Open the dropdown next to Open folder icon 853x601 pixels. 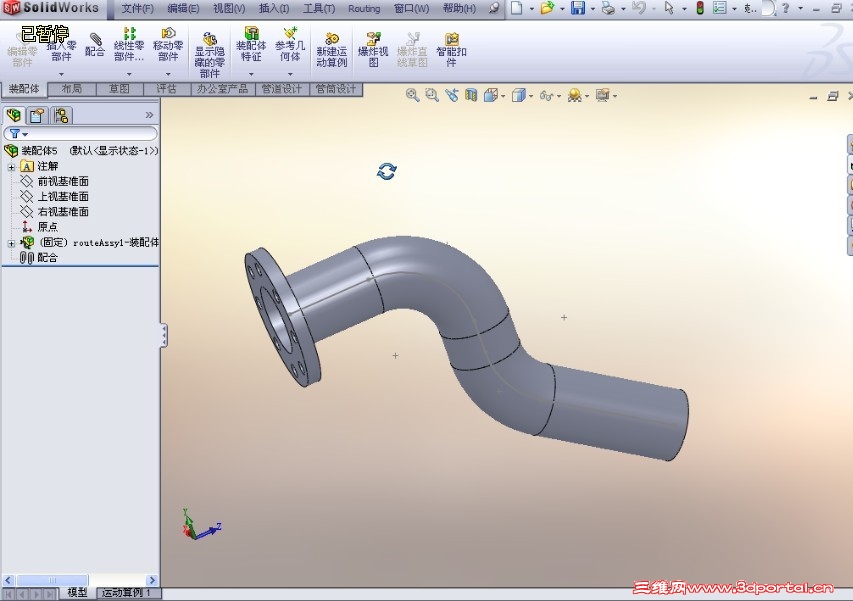click(x=563, y=9)
